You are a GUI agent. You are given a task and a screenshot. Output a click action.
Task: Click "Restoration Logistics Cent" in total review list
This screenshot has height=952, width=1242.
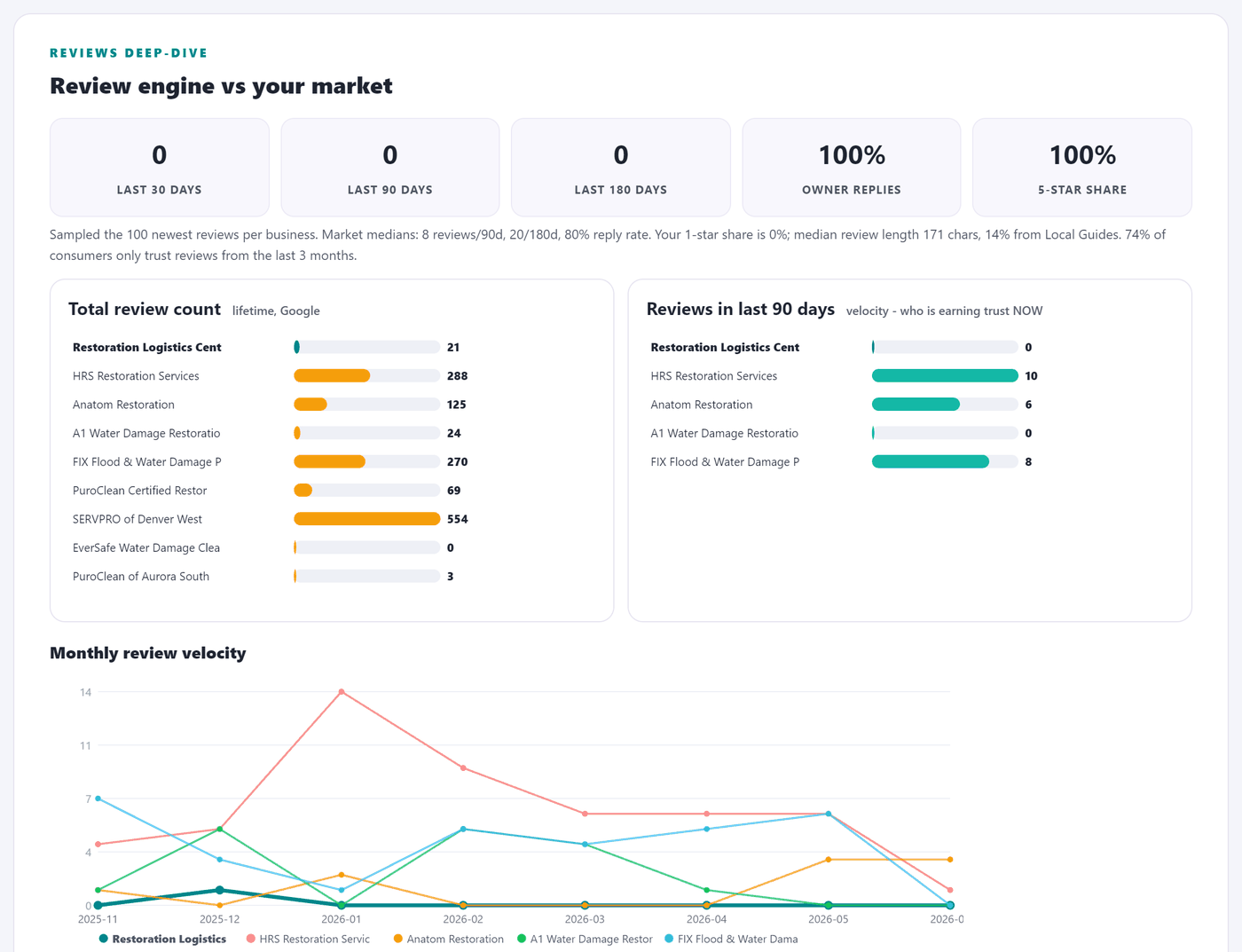click(x=147, y=348)
